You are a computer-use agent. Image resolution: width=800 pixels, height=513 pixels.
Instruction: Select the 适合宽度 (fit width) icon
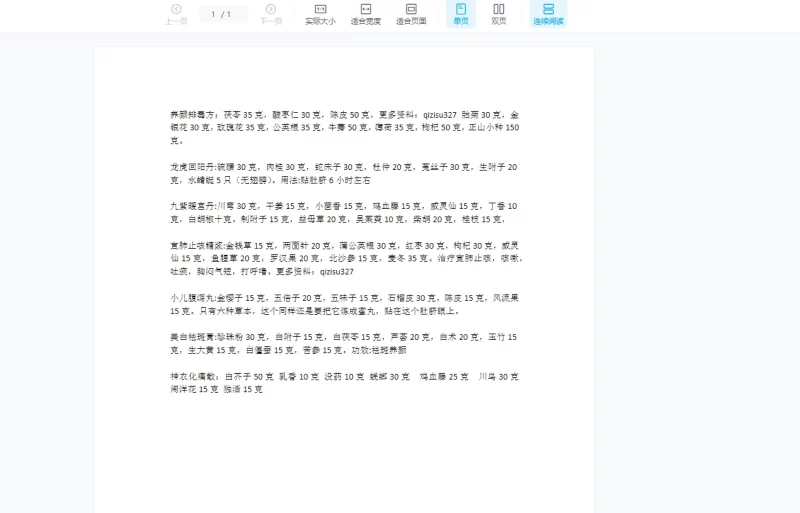365,9
